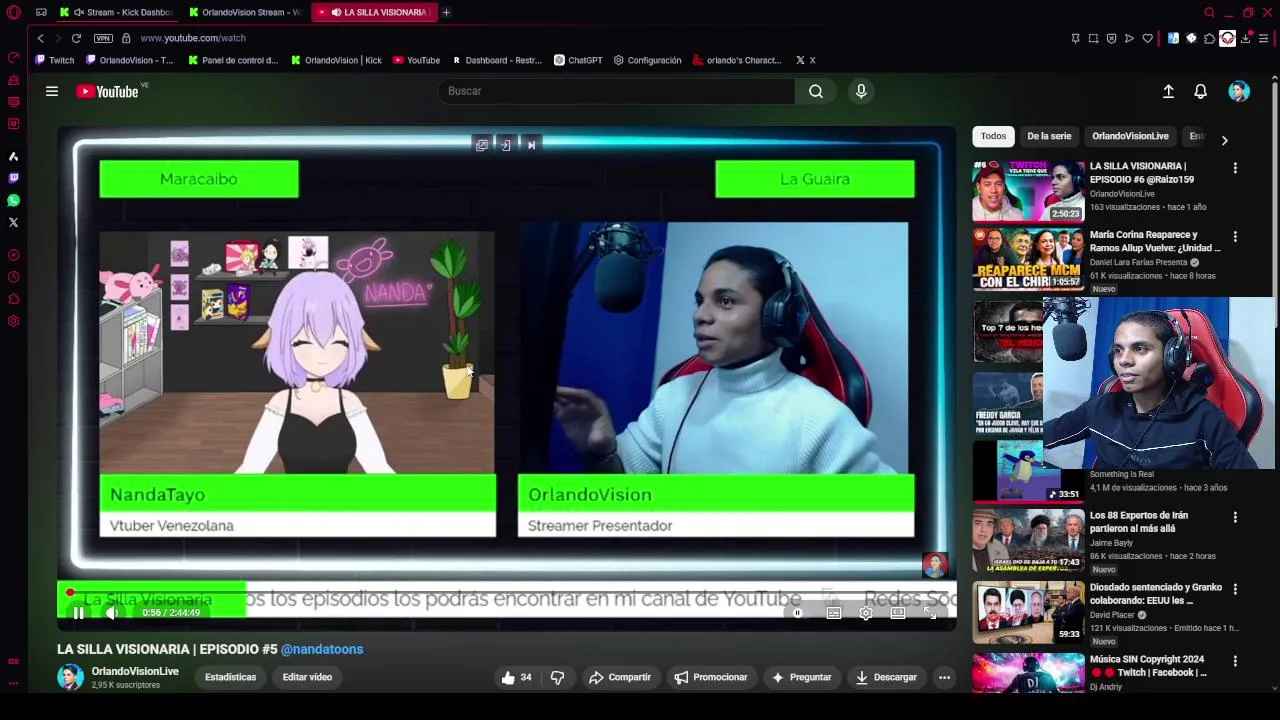This screenshot has height=720, width=1280.
Task: Open options for La Silla Visionaria Episodio #6
Action: pyautogui.click(x=1235, y=169)
